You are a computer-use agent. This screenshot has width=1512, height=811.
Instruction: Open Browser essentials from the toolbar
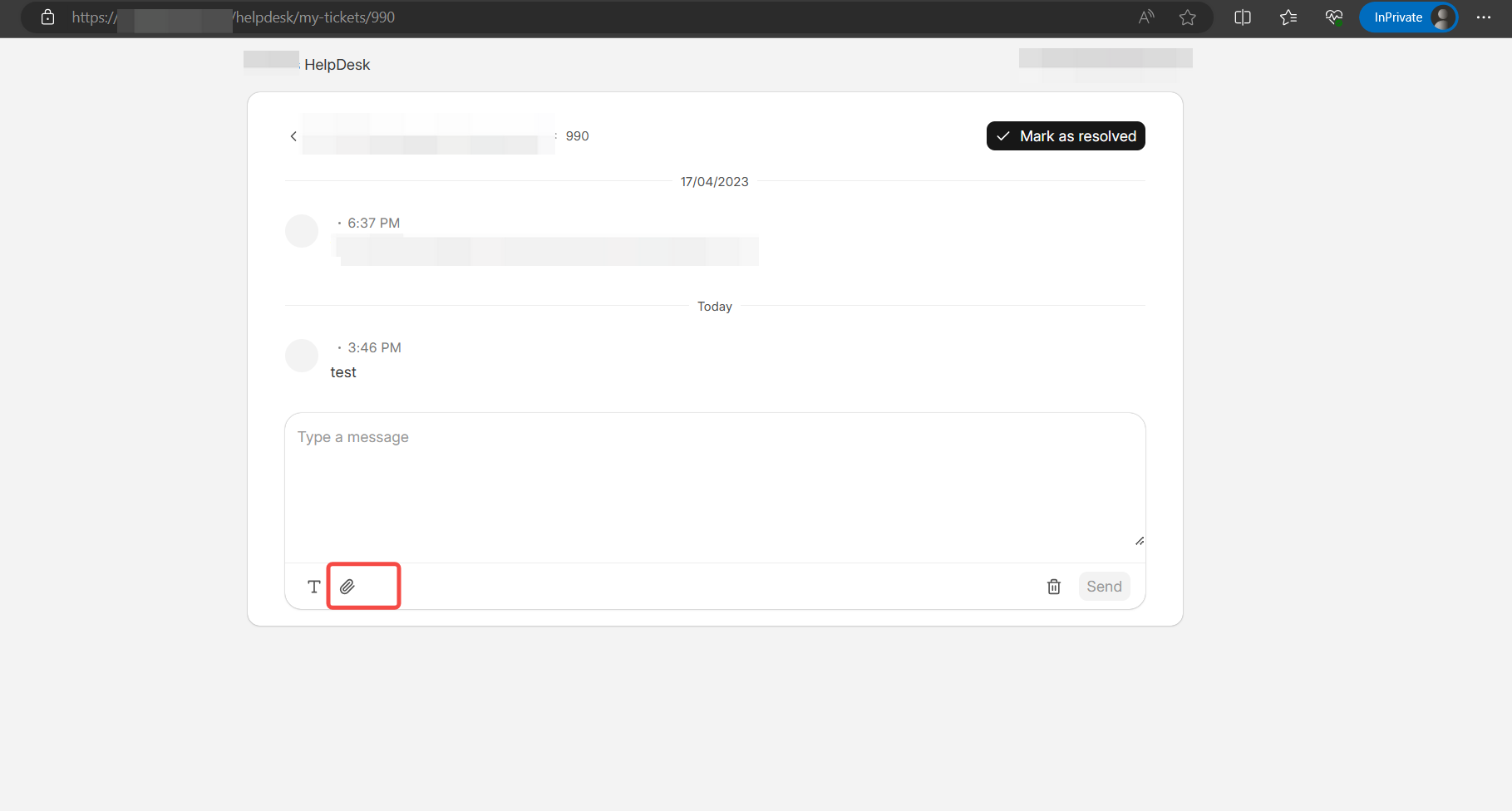coord(1333,17)
